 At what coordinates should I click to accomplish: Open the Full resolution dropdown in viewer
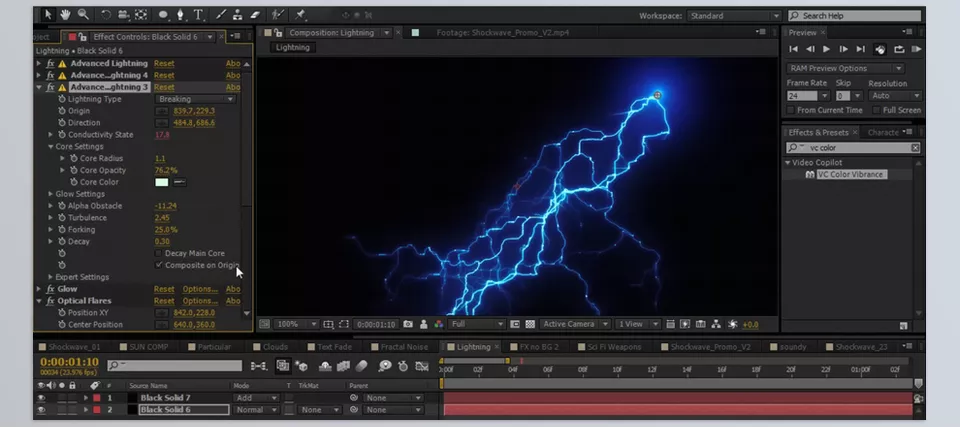[477, 324]
